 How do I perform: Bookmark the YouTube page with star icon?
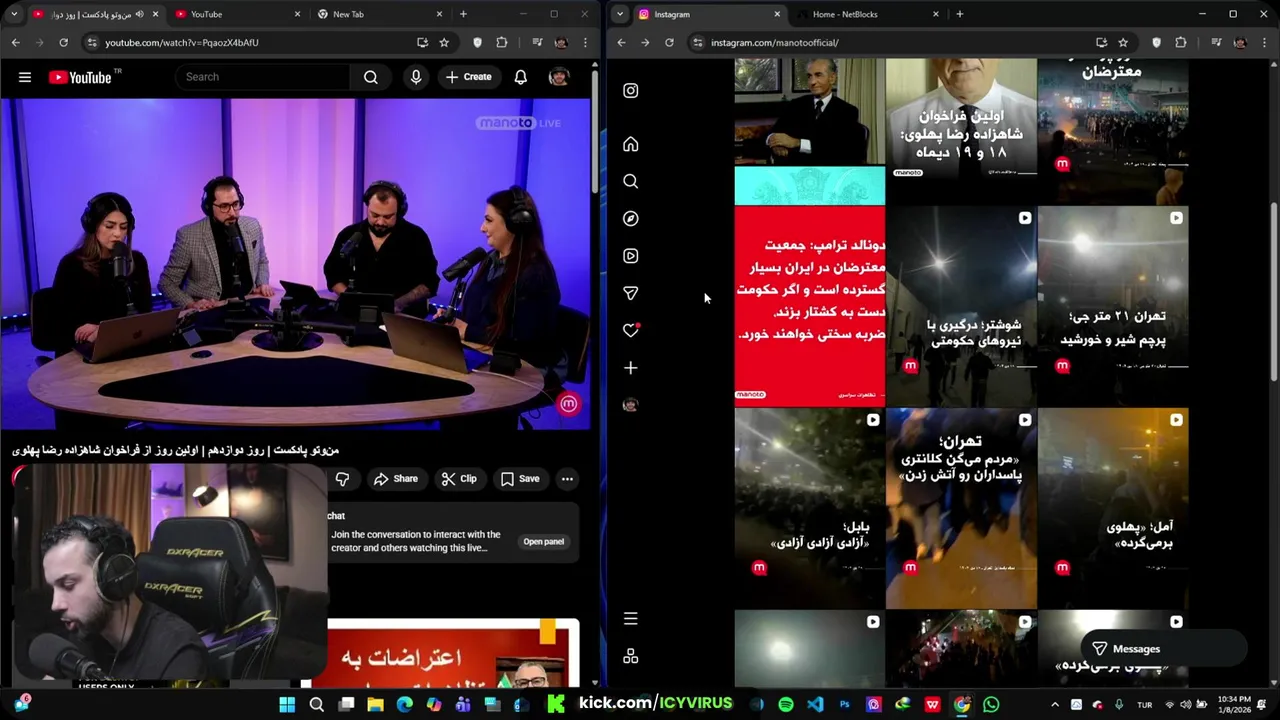pos(444,42)
